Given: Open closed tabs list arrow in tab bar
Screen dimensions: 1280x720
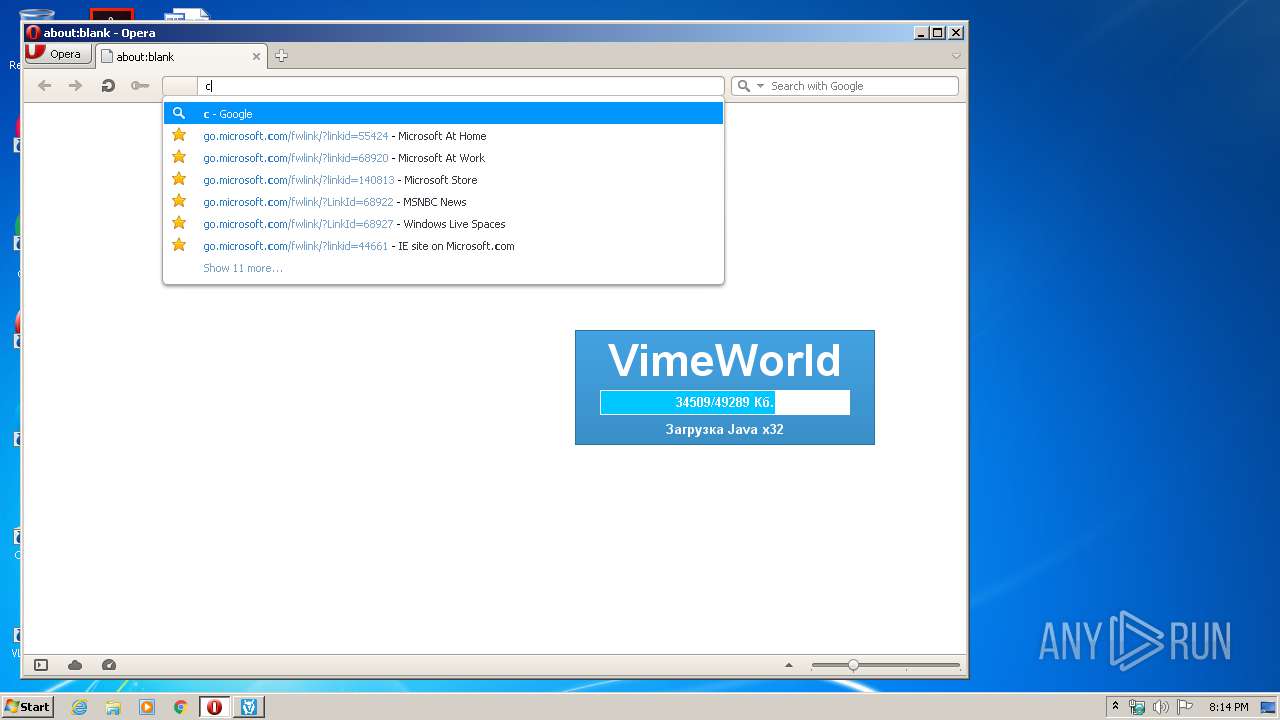Looking at the screenshot, I should (956, 56).
